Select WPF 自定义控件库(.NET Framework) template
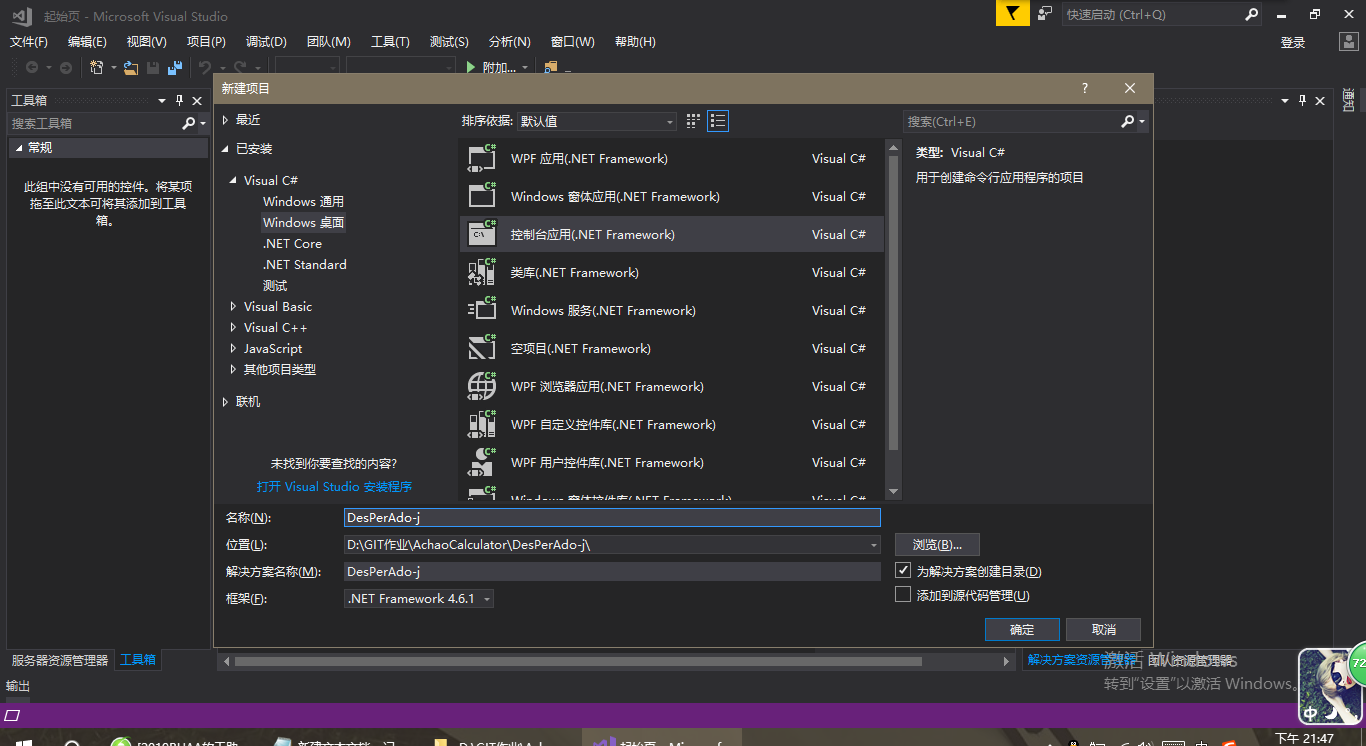 tap(671, 424)
